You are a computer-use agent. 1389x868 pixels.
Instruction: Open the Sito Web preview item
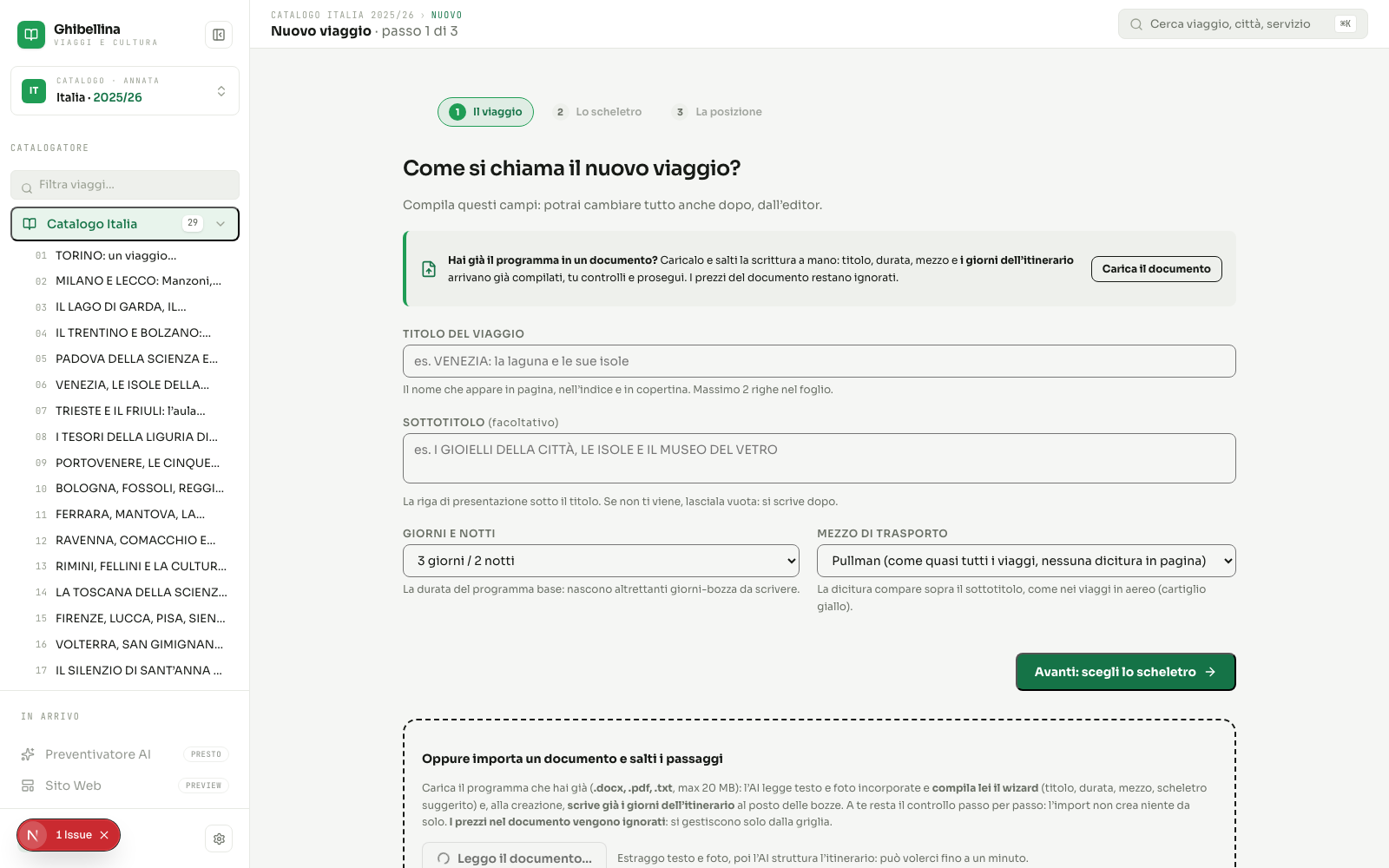coord(125,786)
